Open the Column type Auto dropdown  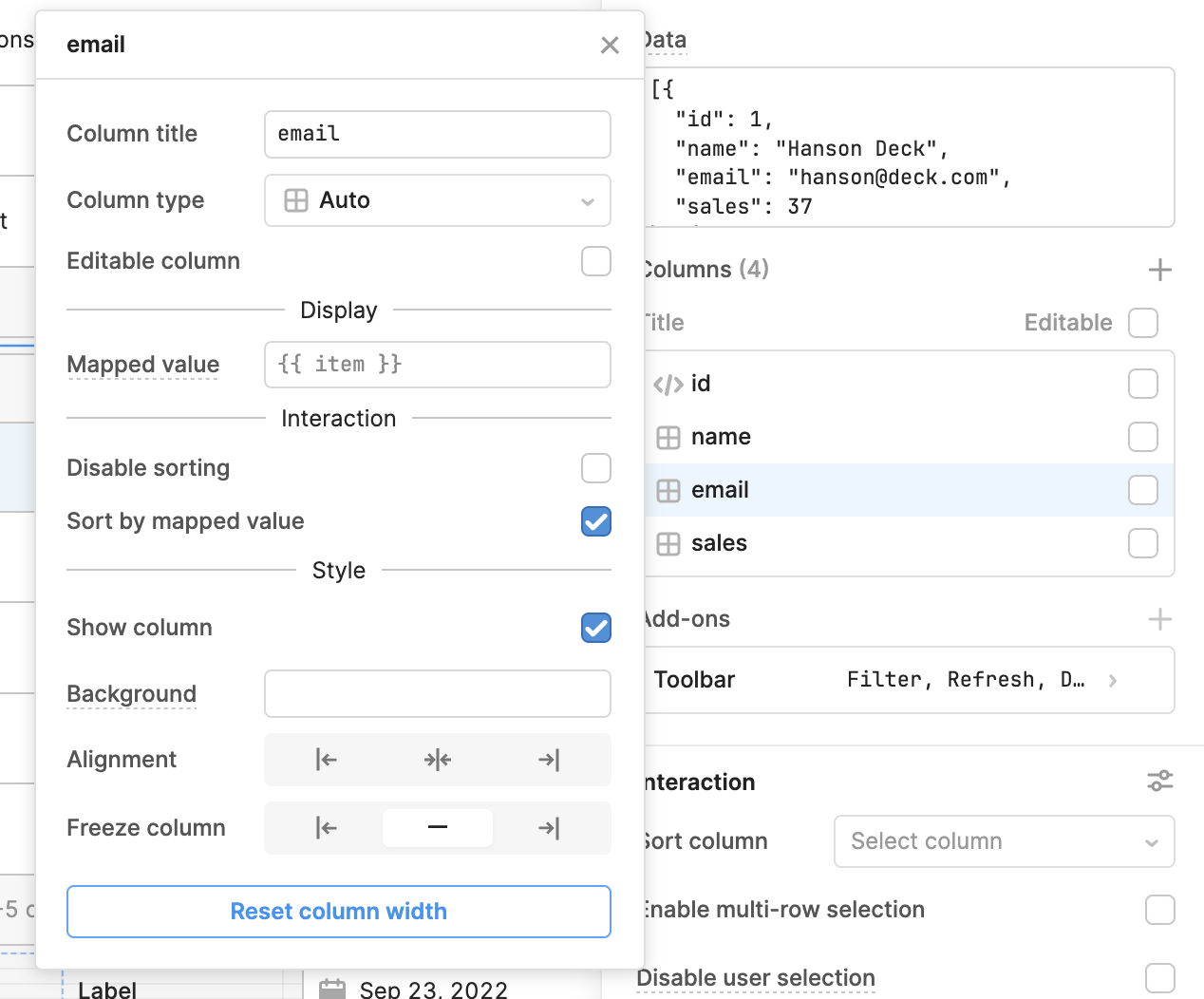pyautogui.click(x=438, y=200)
